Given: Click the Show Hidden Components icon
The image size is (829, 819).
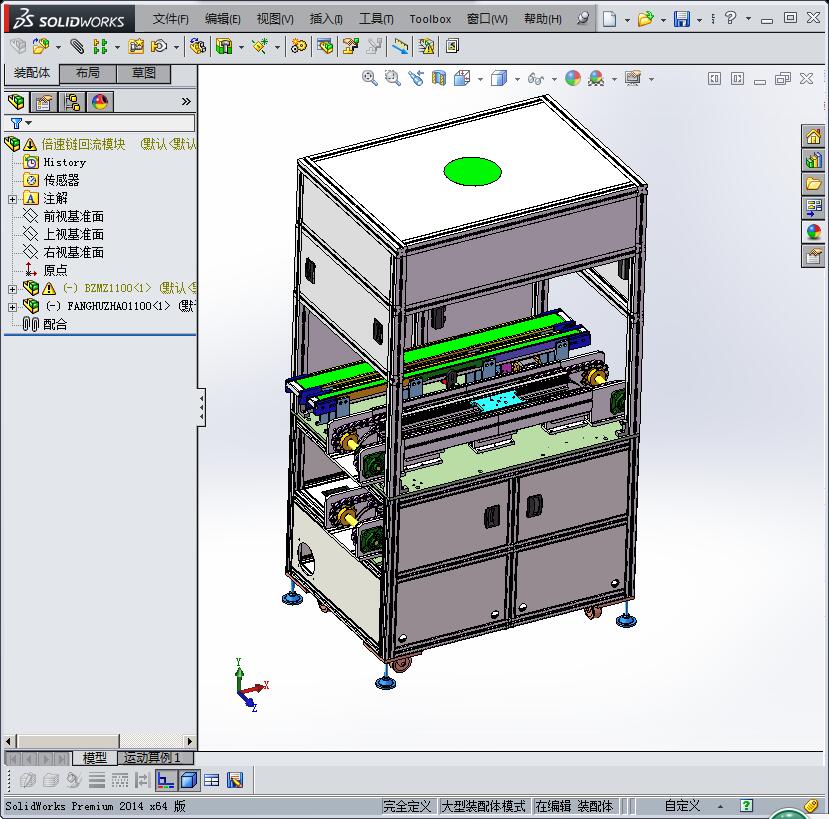Looking at the screenshot, I should click(x=197, y=47).
